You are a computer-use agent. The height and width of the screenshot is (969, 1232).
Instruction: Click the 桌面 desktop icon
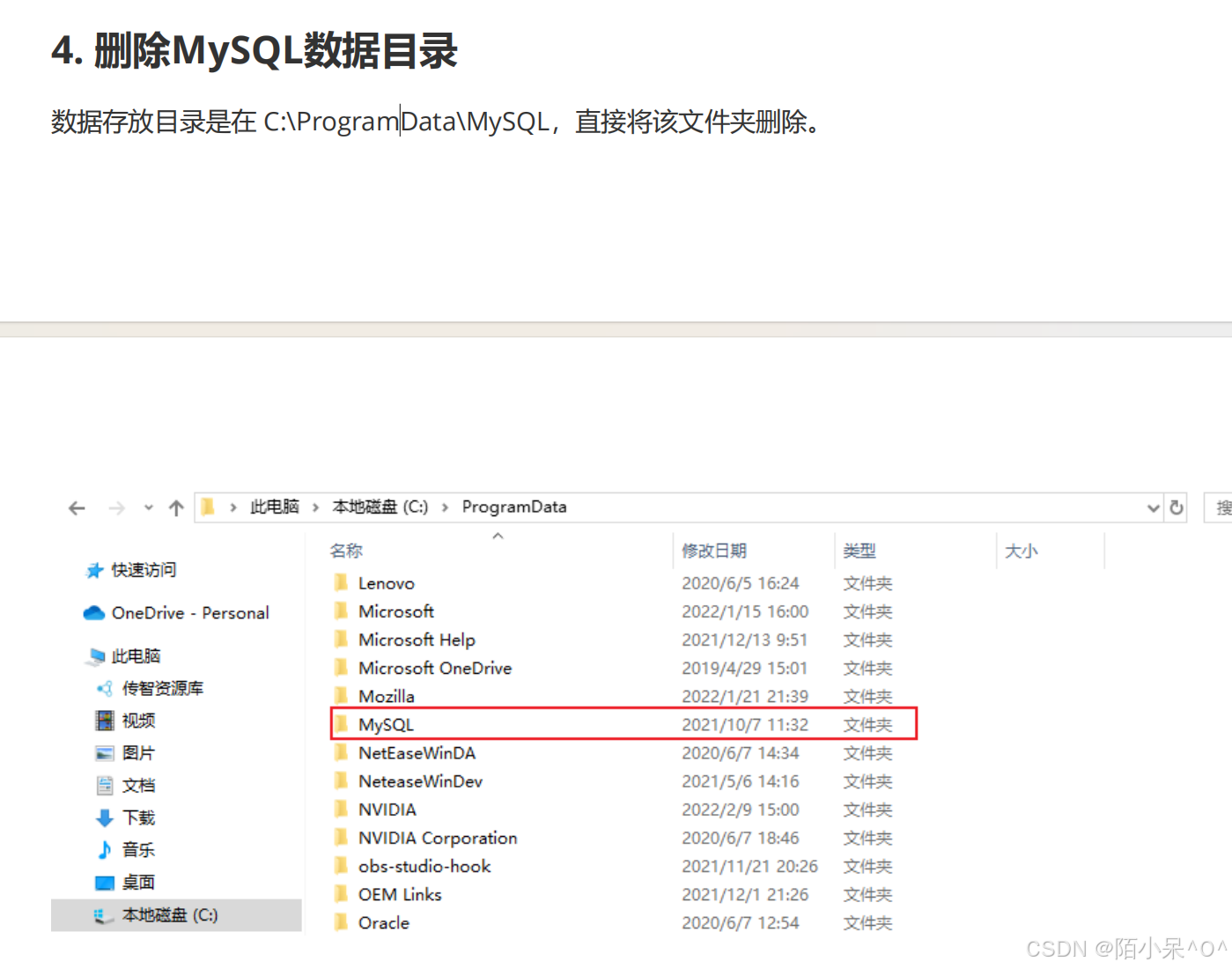105,883
